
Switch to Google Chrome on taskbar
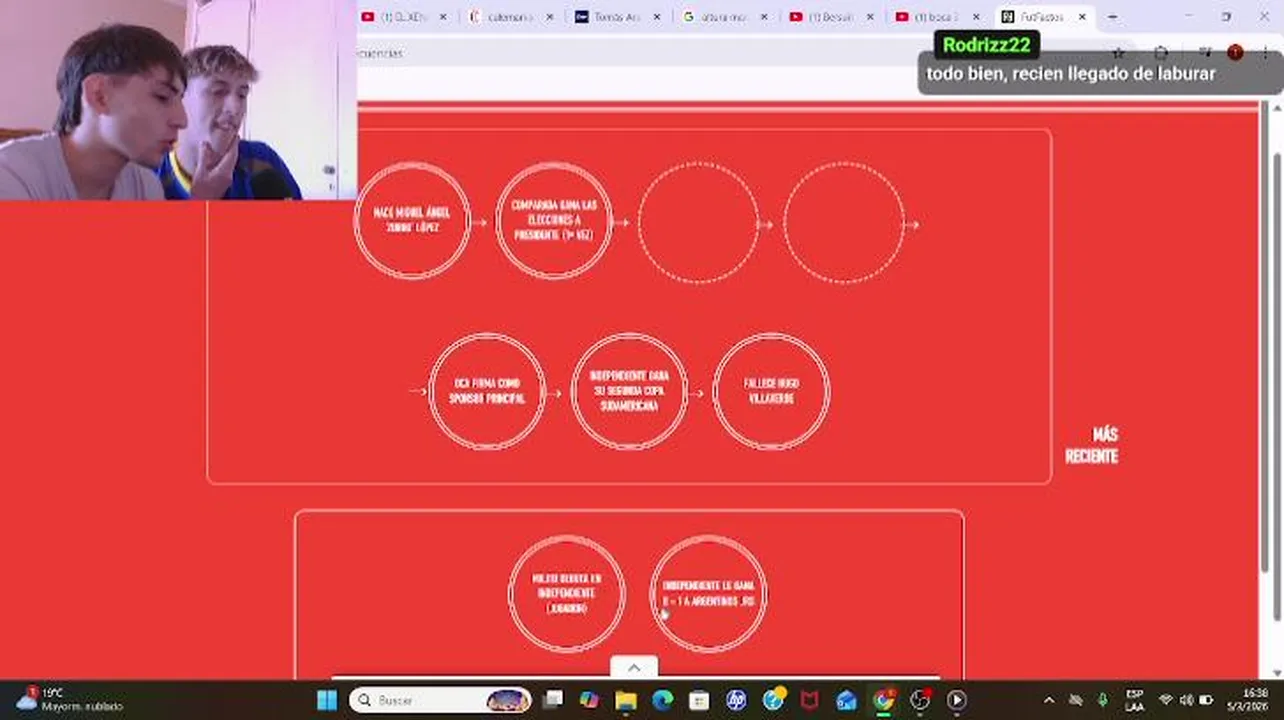click(x=883, y=700)
